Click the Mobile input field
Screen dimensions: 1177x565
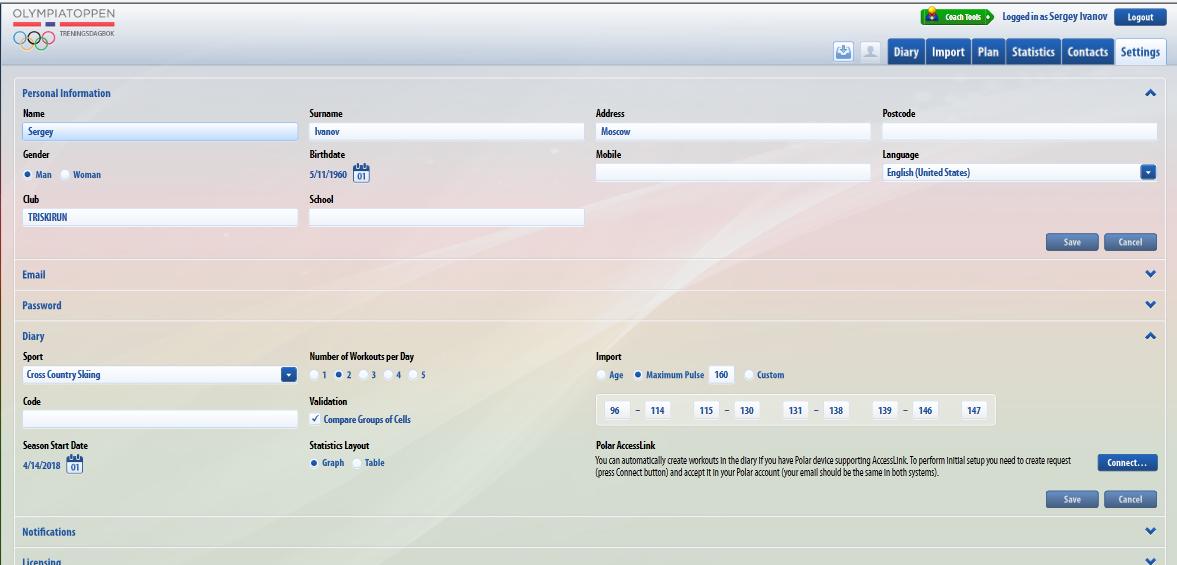(x=733, y=173)
